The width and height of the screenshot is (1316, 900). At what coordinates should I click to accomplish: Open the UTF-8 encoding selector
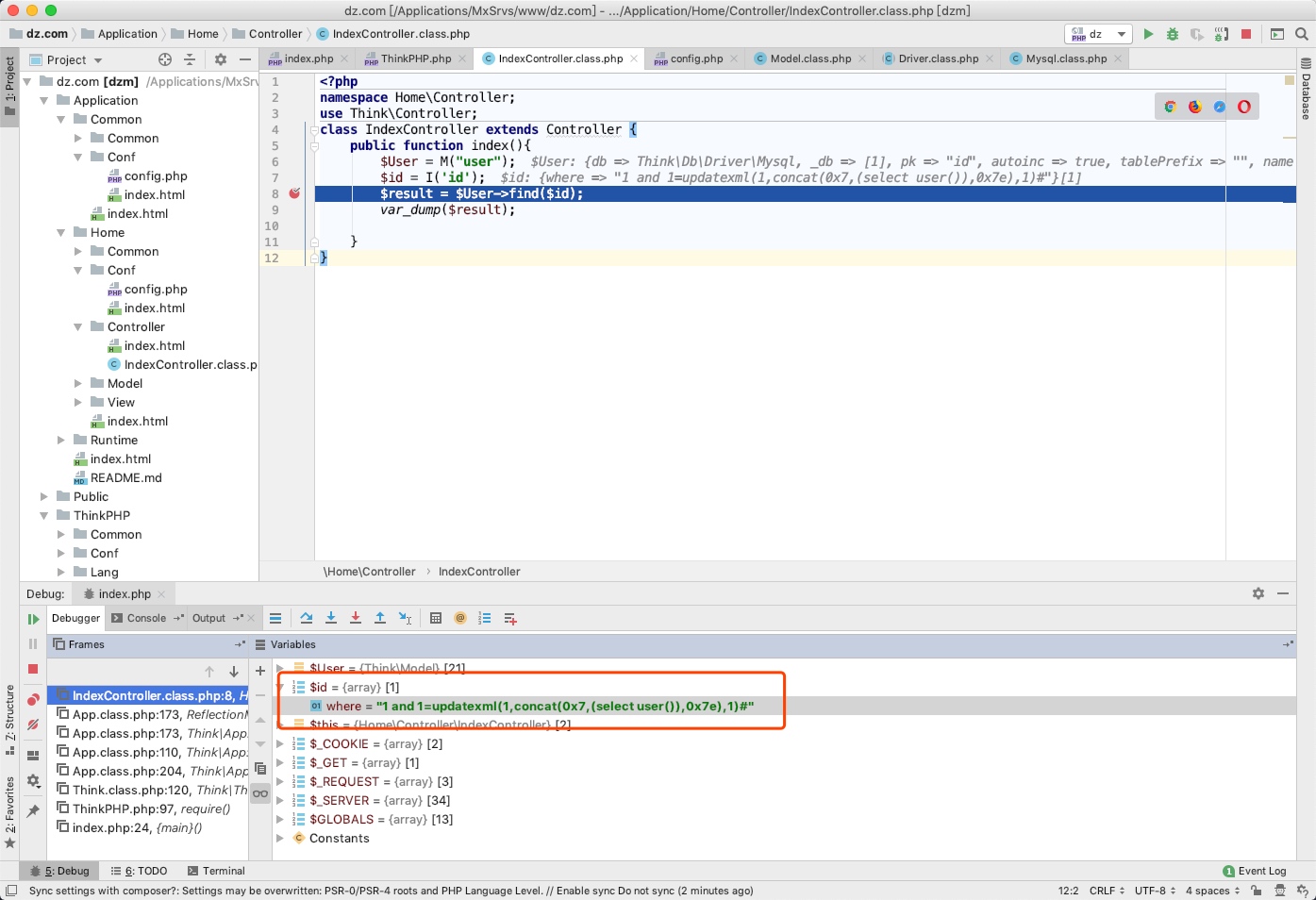[x=1155, y=890]
